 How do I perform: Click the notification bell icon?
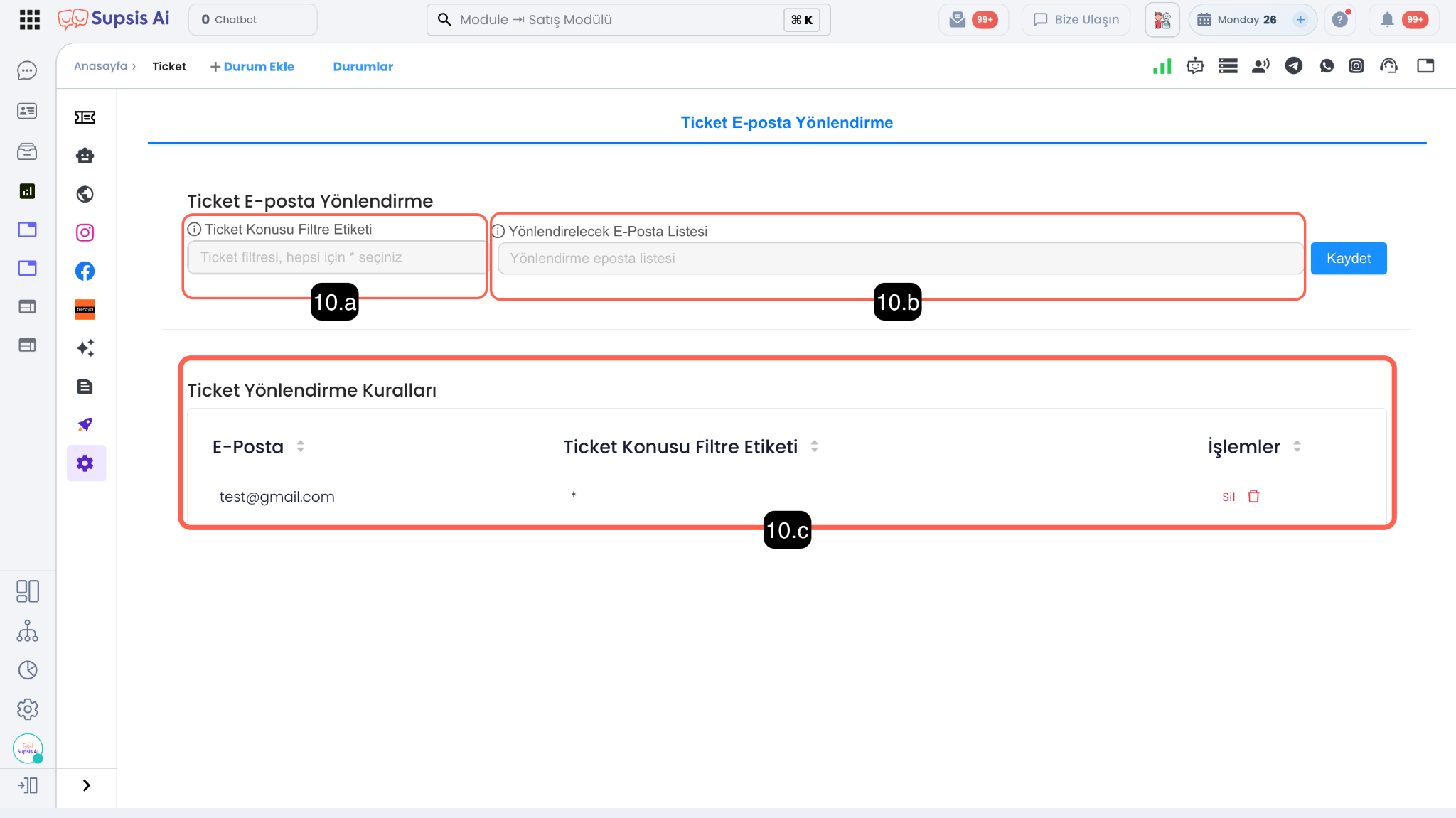coord(1387,20)
